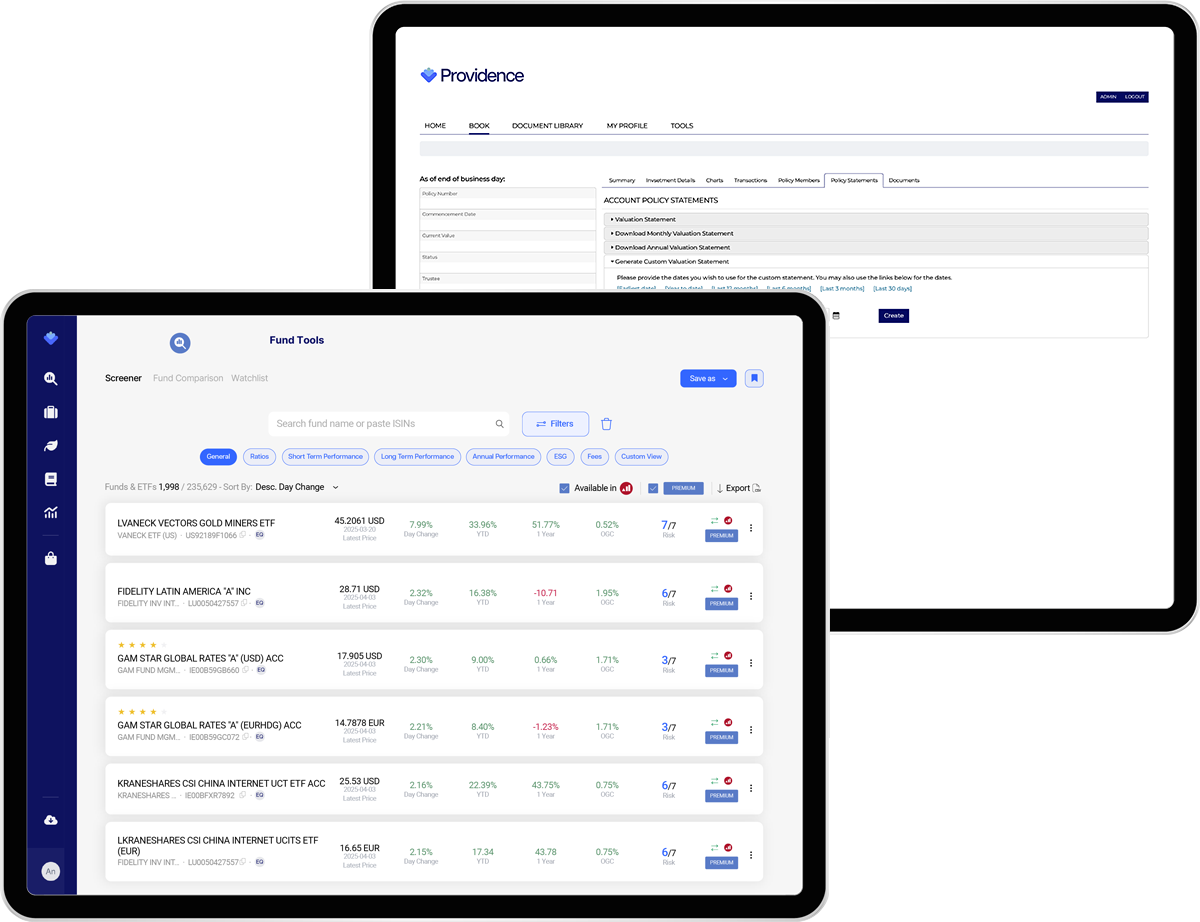Open kebab menu for GAM Star (USD) ACC
Screen dimensions: 1200x922
(751, 663)
